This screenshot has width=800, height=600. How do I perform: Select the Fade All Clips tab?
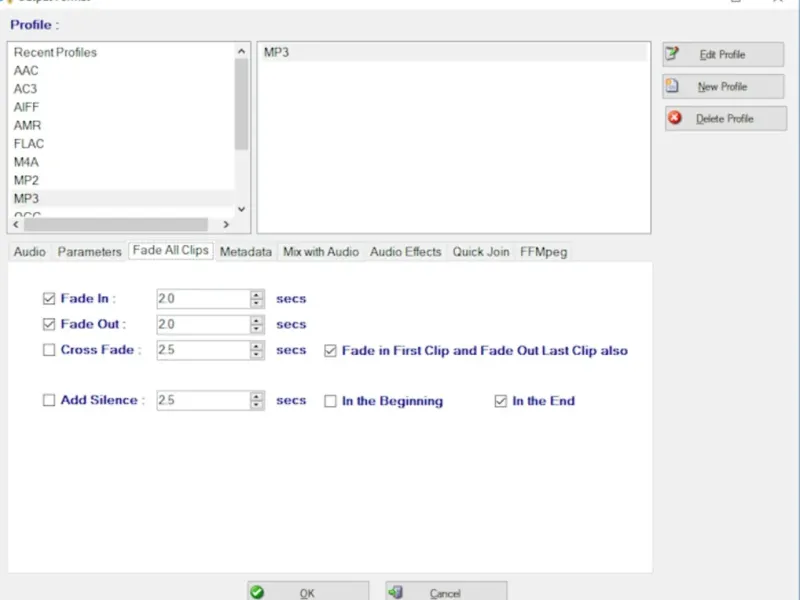(x=170, y=251)
